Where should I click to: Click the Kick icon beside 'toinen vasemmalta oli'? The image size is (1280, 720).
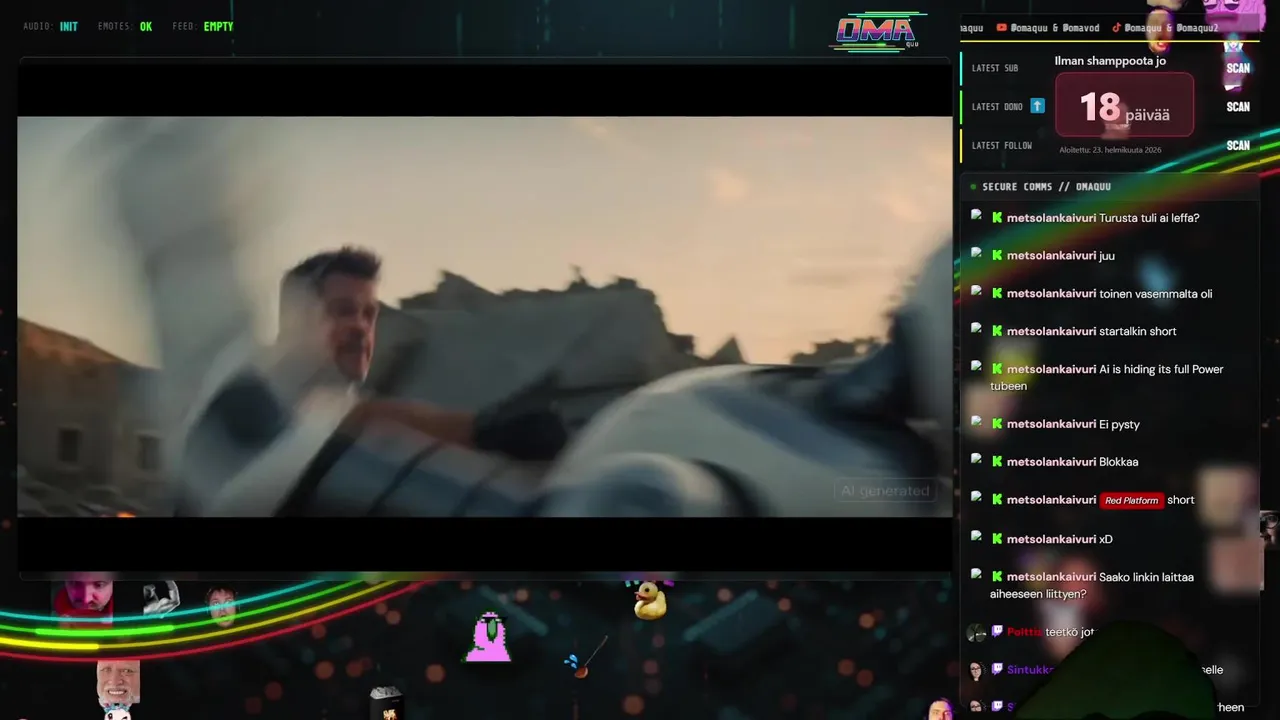coord(997,294)
